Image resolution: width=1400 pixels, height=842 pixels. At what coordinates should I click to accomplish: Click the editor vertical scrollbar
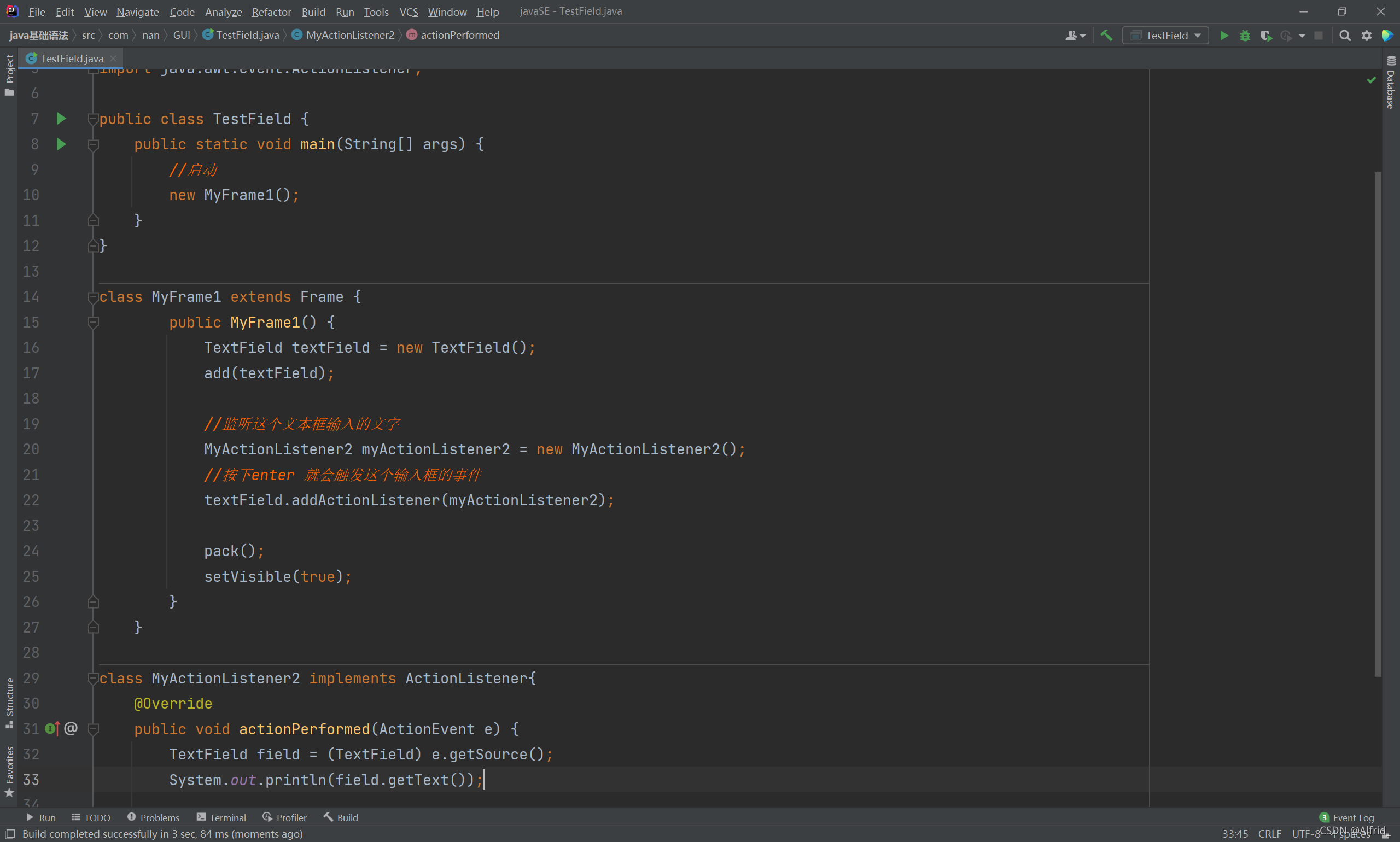1377,423
